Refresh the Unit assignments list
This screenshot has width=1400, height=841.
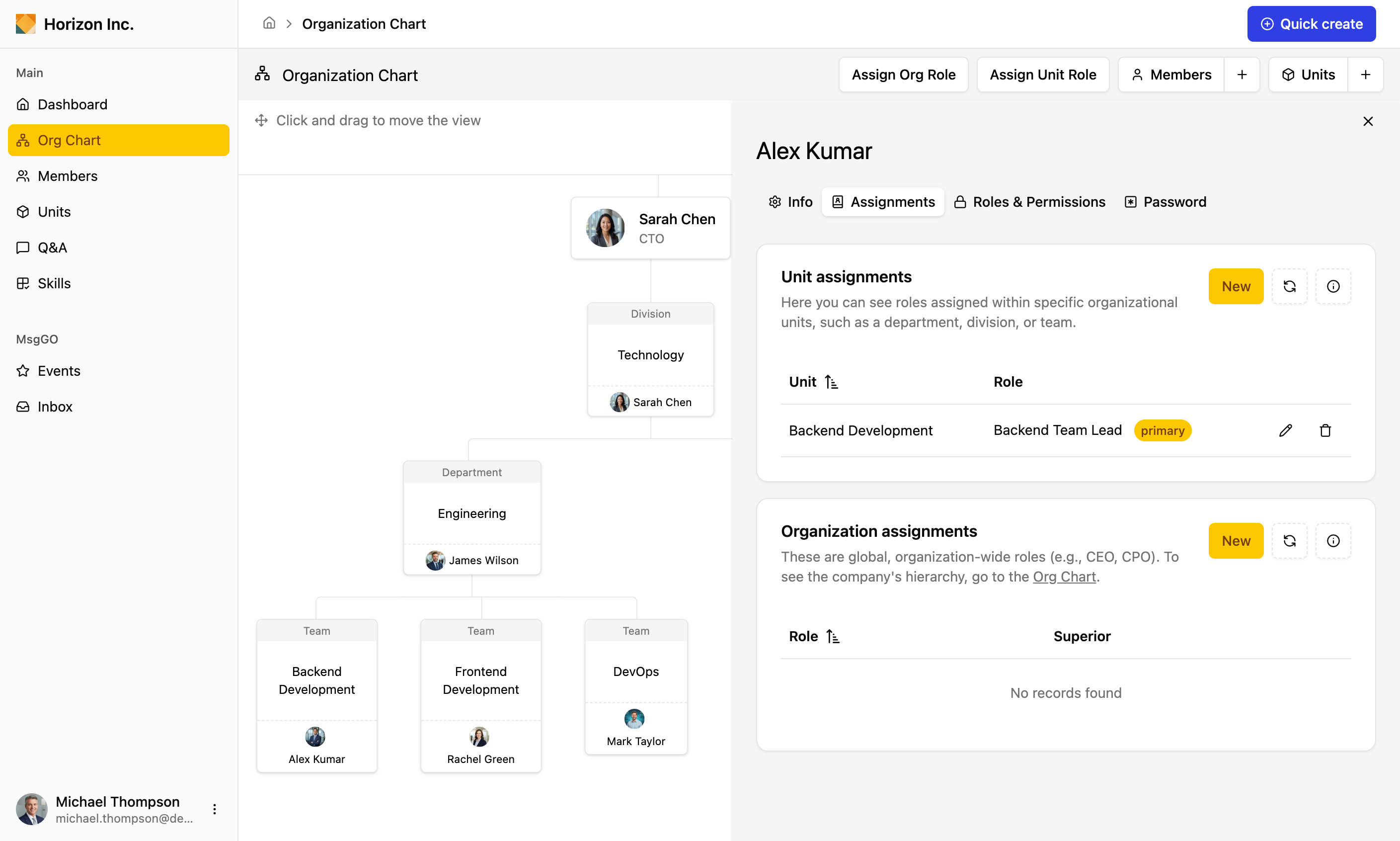pos(1289,286)
